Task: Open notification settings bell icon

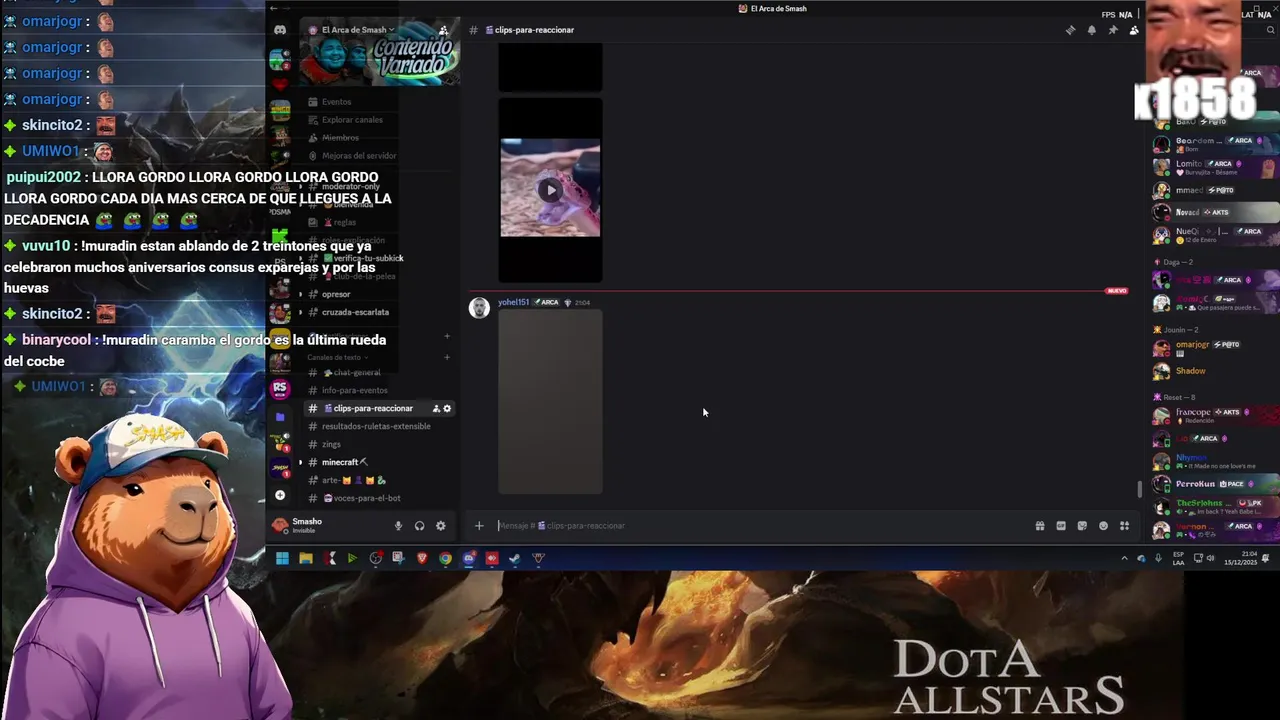Action: (x=1091, y=30)
